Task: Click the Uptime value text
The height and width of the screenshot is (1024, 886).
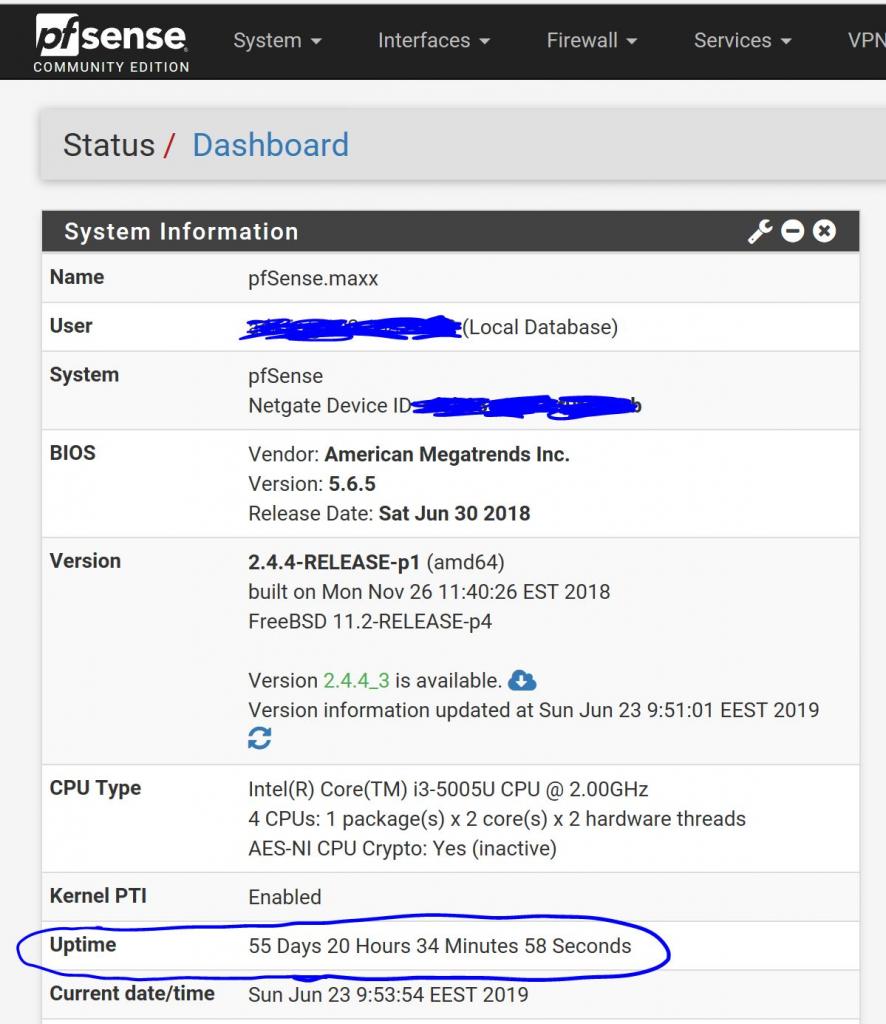Action: tap(439, 946)
